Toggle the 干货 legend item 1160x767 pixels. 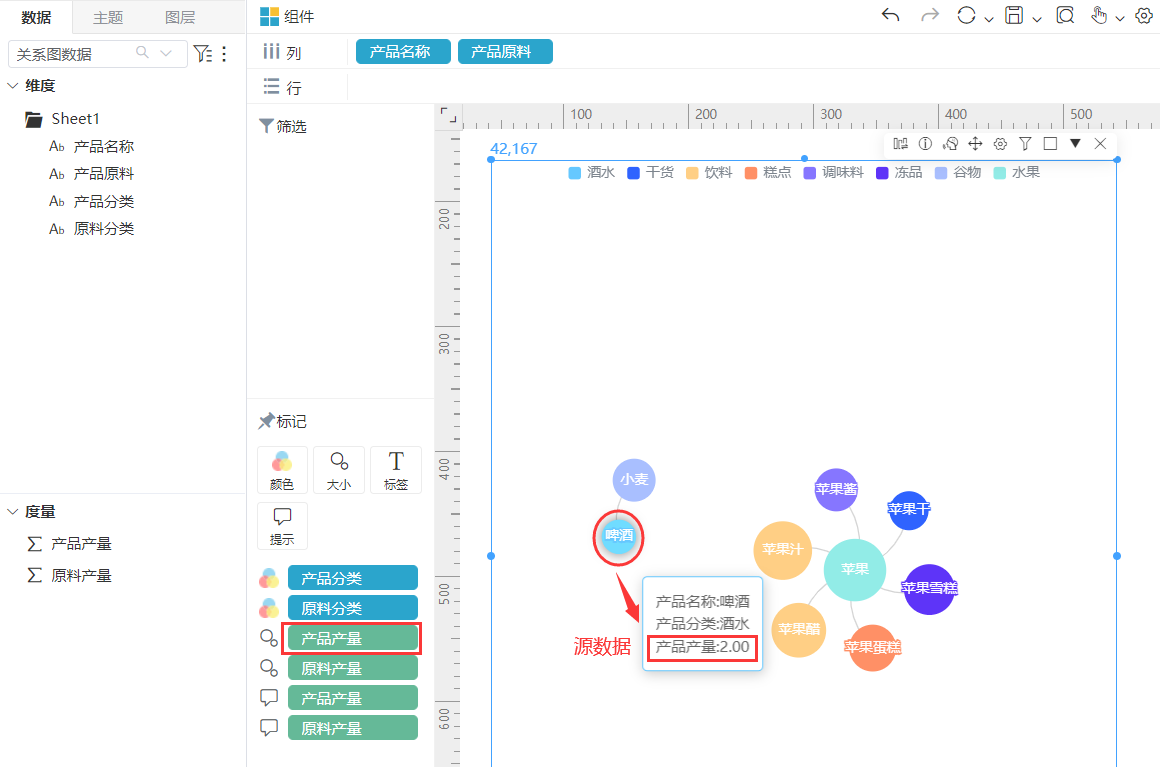click(x=650, y=172)
